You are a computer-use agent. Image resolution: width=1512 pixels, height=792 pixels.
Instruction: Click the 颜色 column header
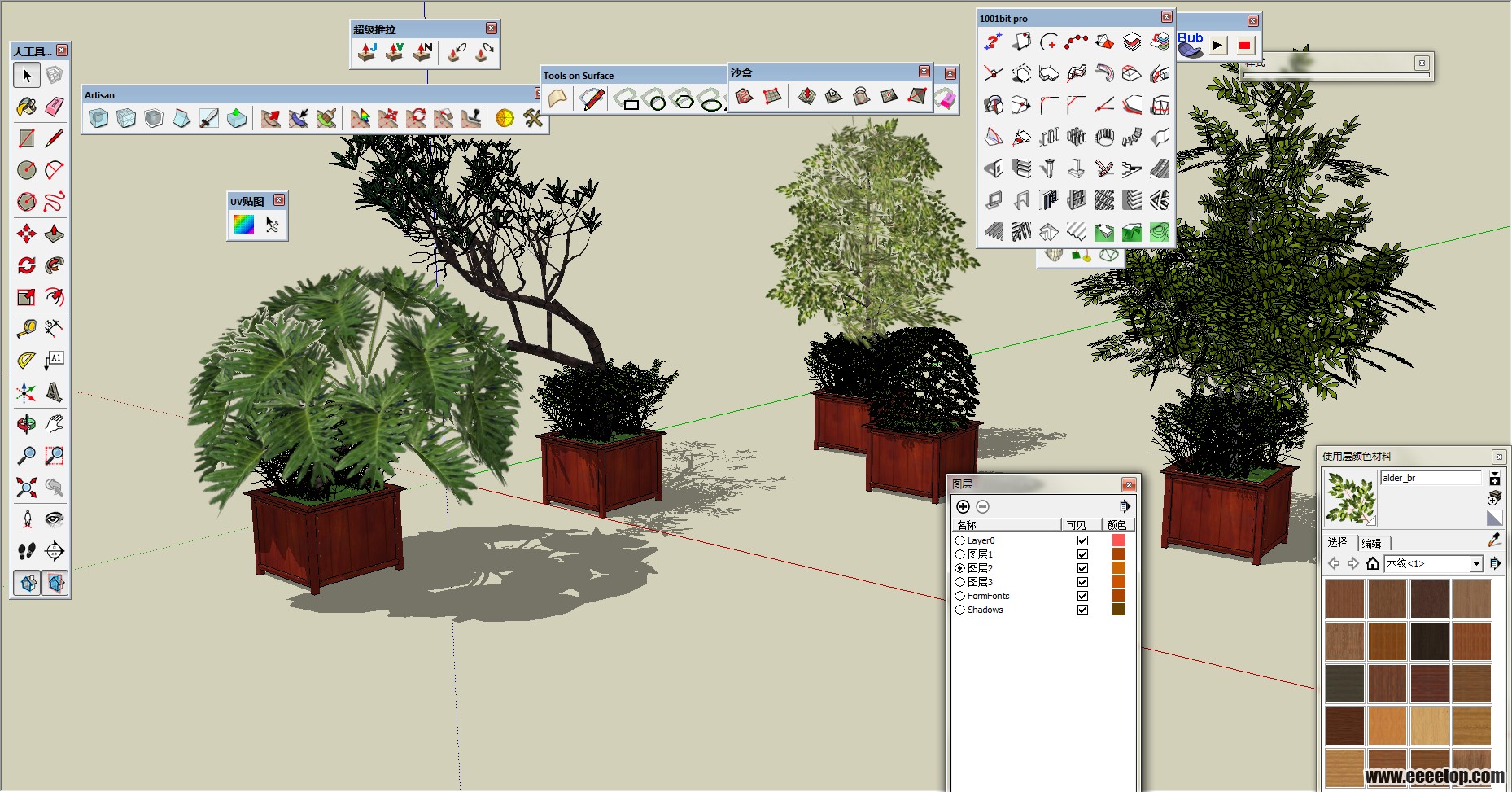[x=1118, y=525]
